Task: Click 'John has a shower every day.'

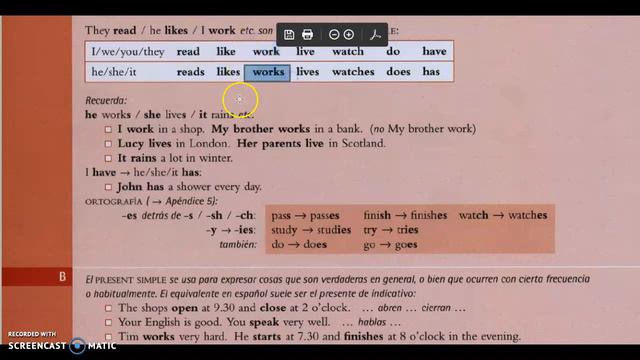Action: point(189,187)
